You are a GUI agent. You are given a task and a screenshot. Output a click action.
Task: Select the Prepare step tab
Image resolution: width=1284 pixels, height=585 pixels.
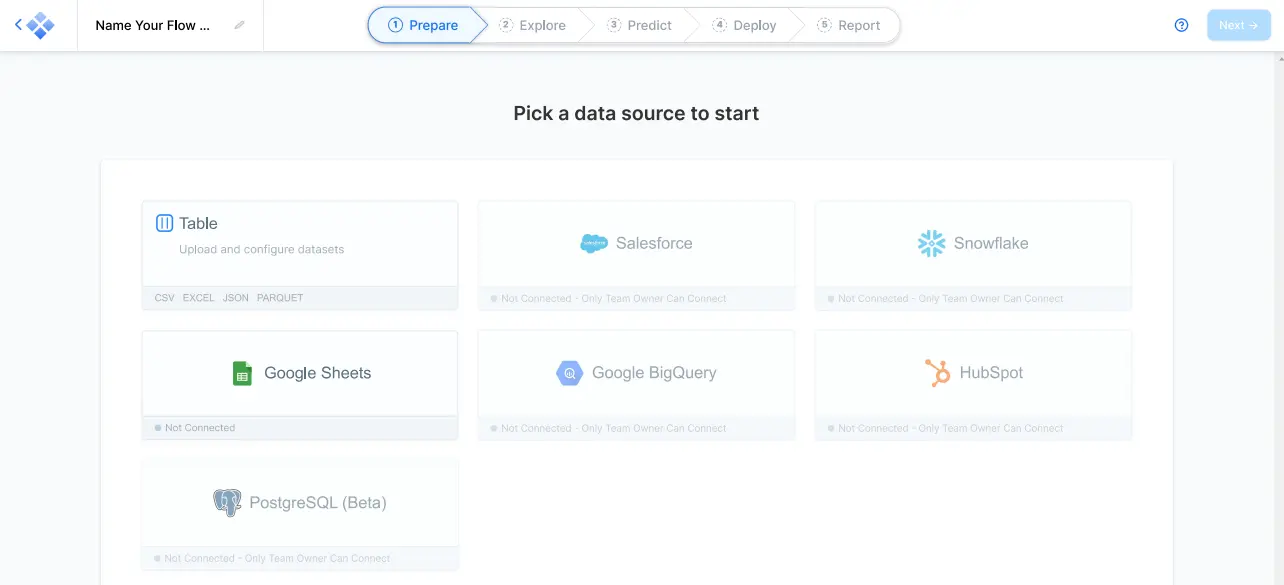(423, 25)
